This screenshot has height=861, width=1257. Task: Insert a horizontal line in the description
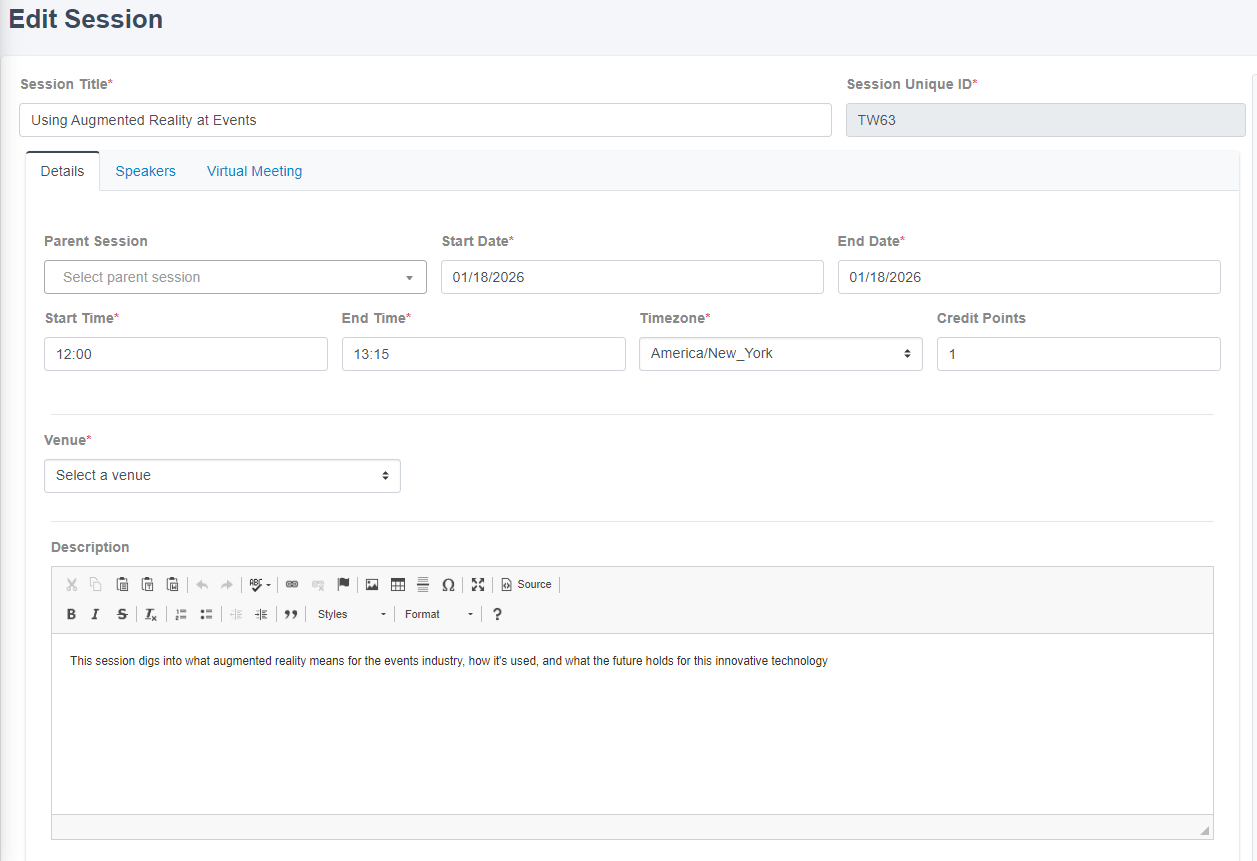click(x=423, y=585)
